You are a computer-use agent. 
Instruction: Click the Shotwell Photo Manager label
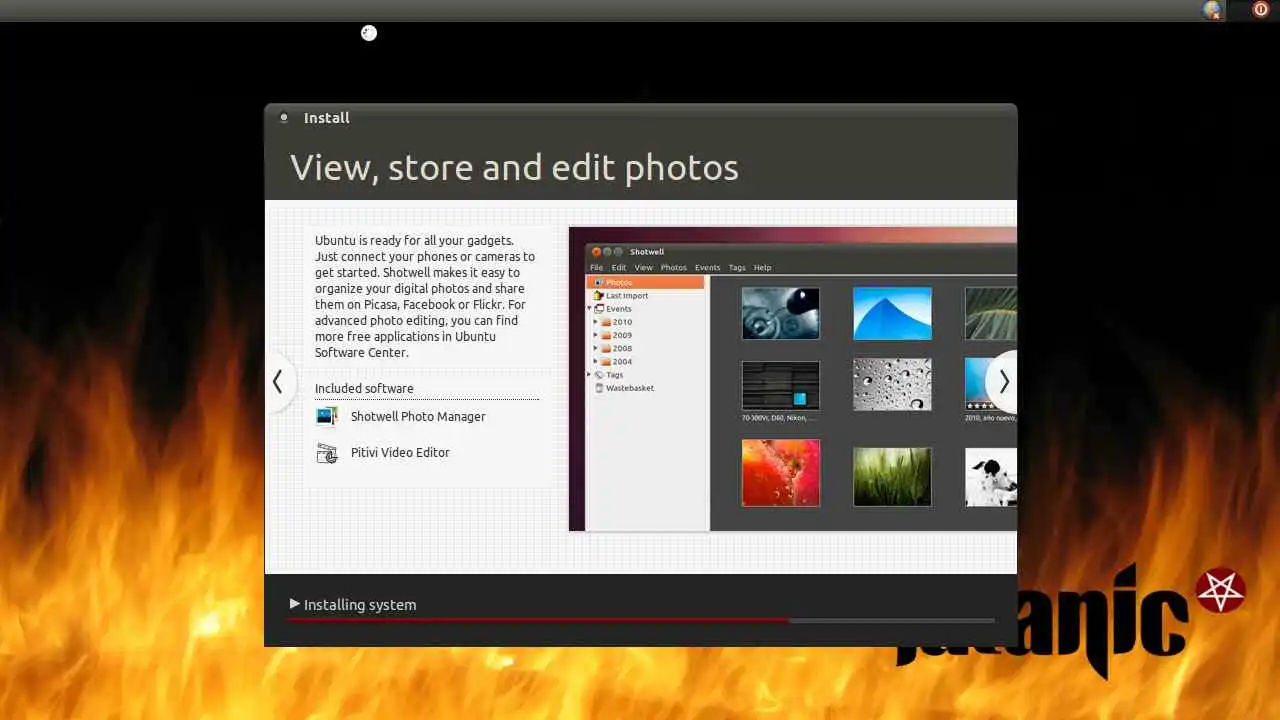tap(418, 416)
